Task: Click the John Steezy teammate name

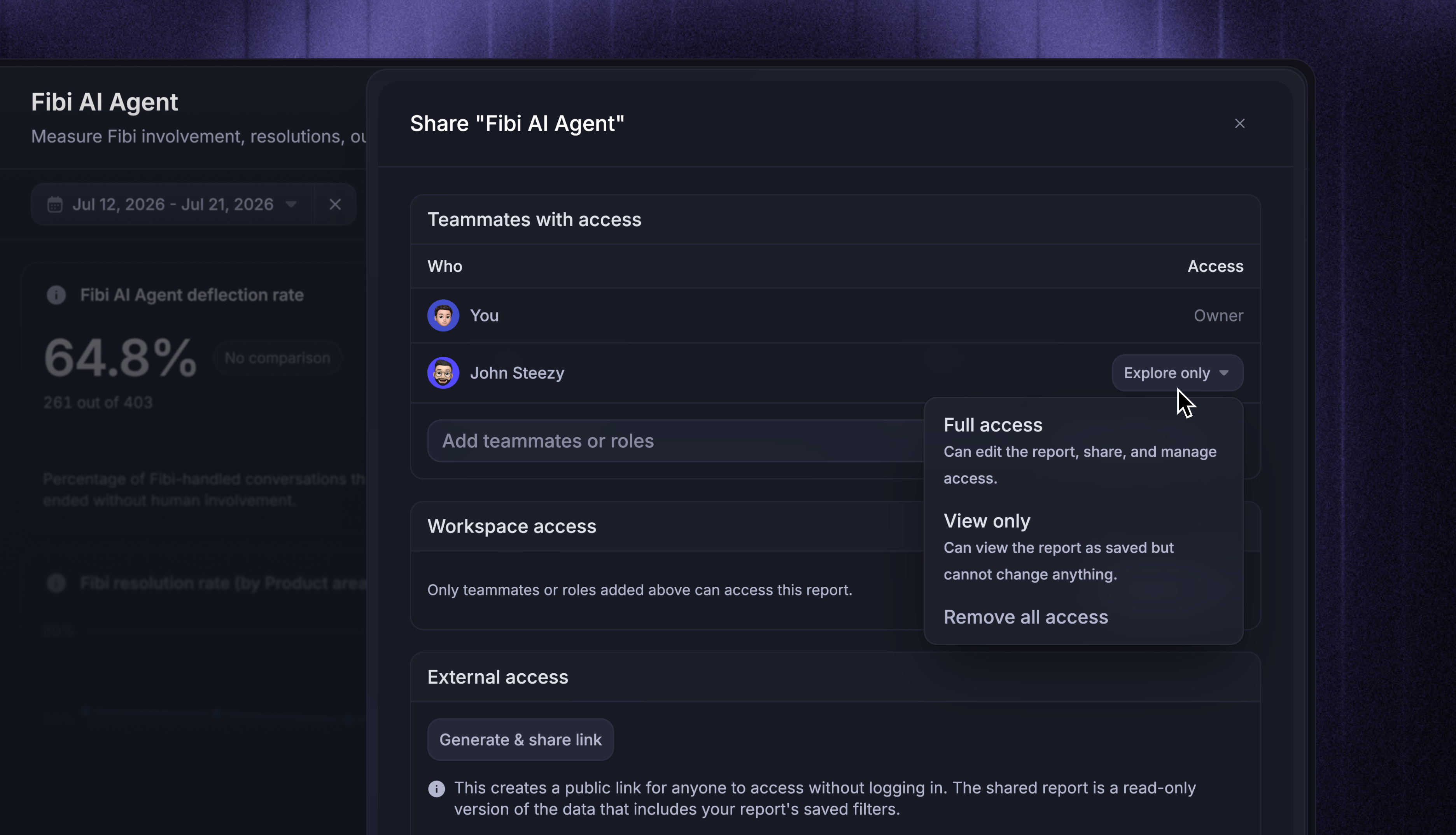Action: 517,373
